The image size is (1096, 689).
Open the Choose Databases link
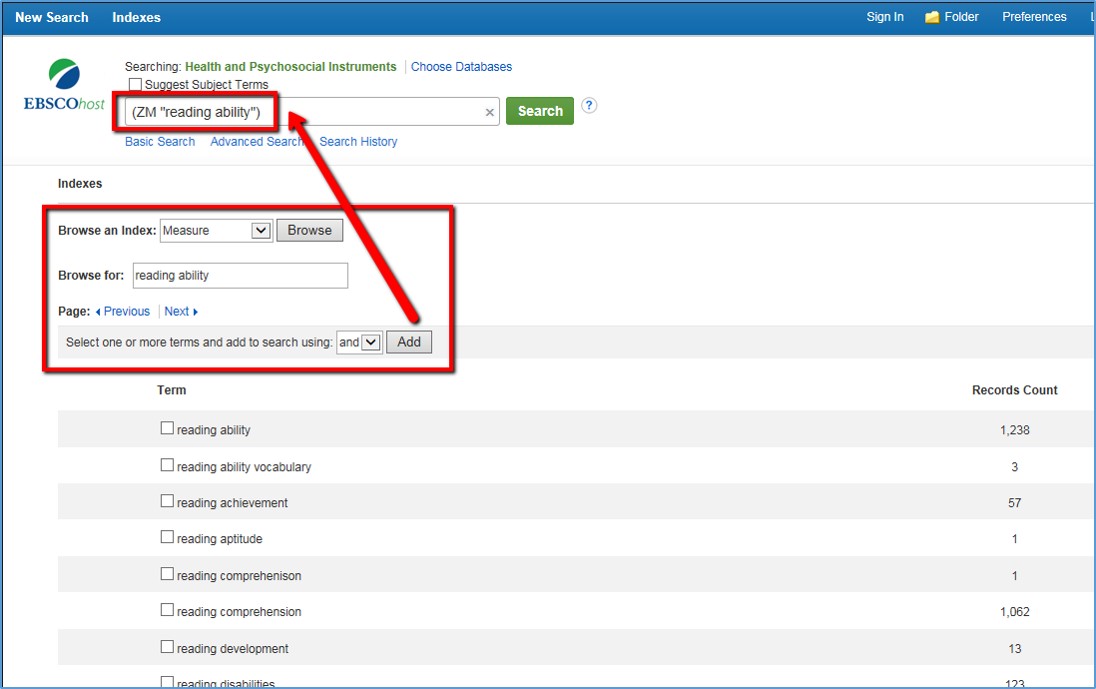point(461,67)
